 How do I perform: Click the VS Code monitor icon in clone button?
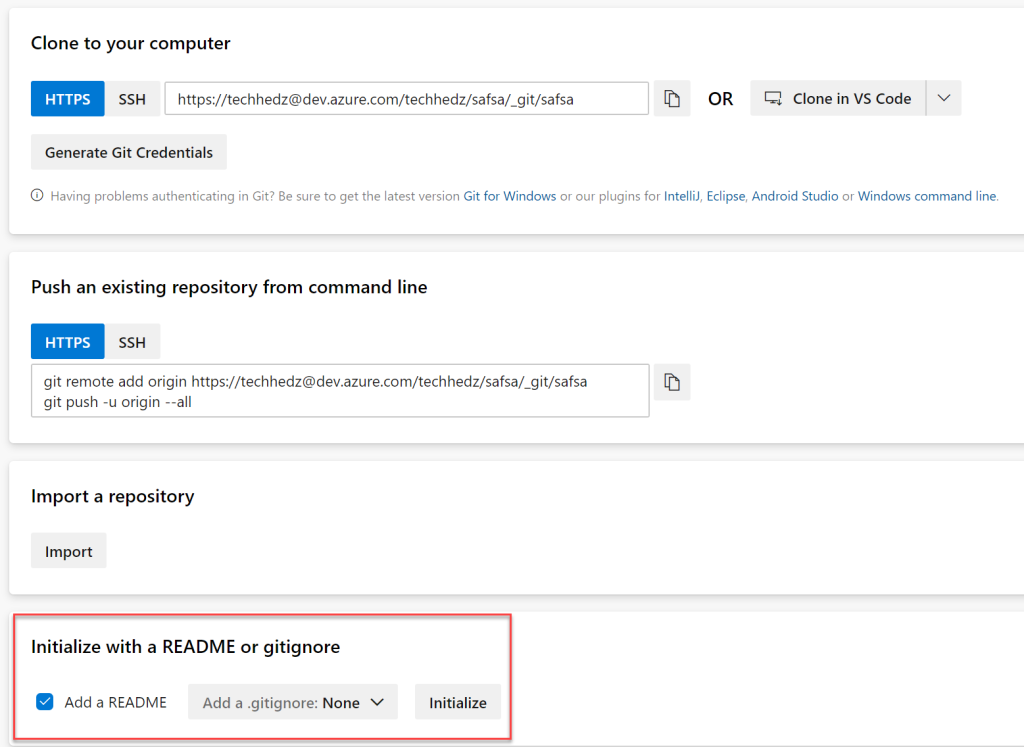[772, 98]
